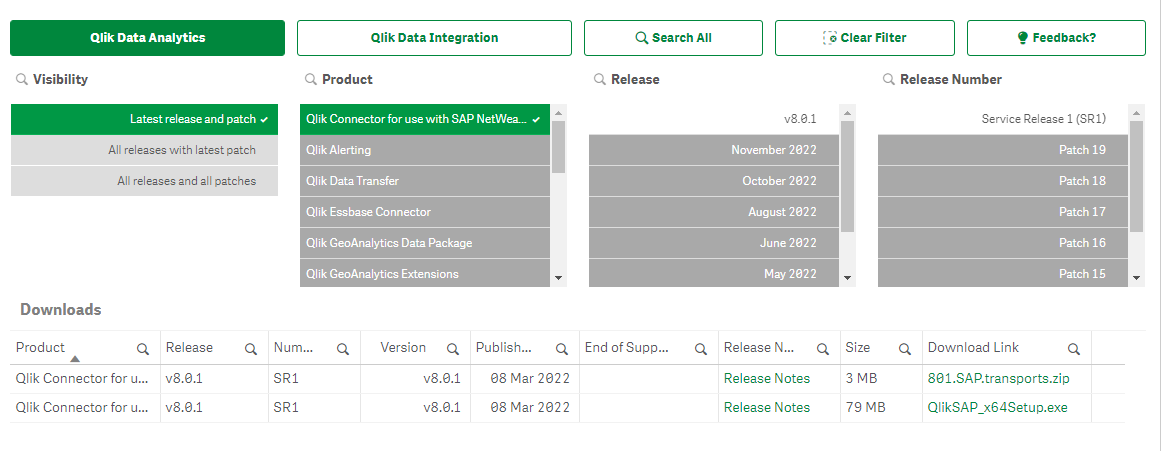This screenshot has width=1161, height=451.
Task: Download the QlikSAP_x64Setup.exe file
Action: tap(981, 408)
